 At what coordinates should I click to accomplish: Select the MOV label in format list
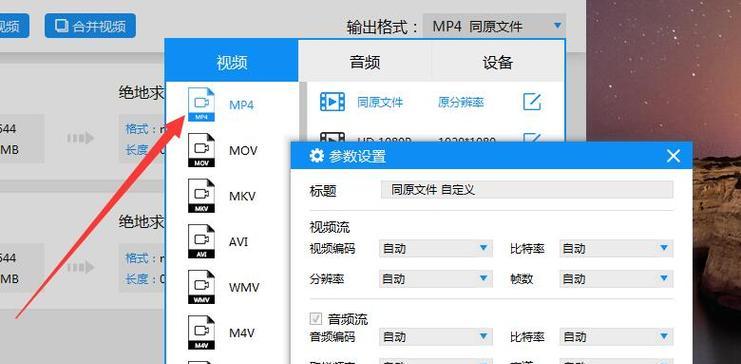(243, 150)
